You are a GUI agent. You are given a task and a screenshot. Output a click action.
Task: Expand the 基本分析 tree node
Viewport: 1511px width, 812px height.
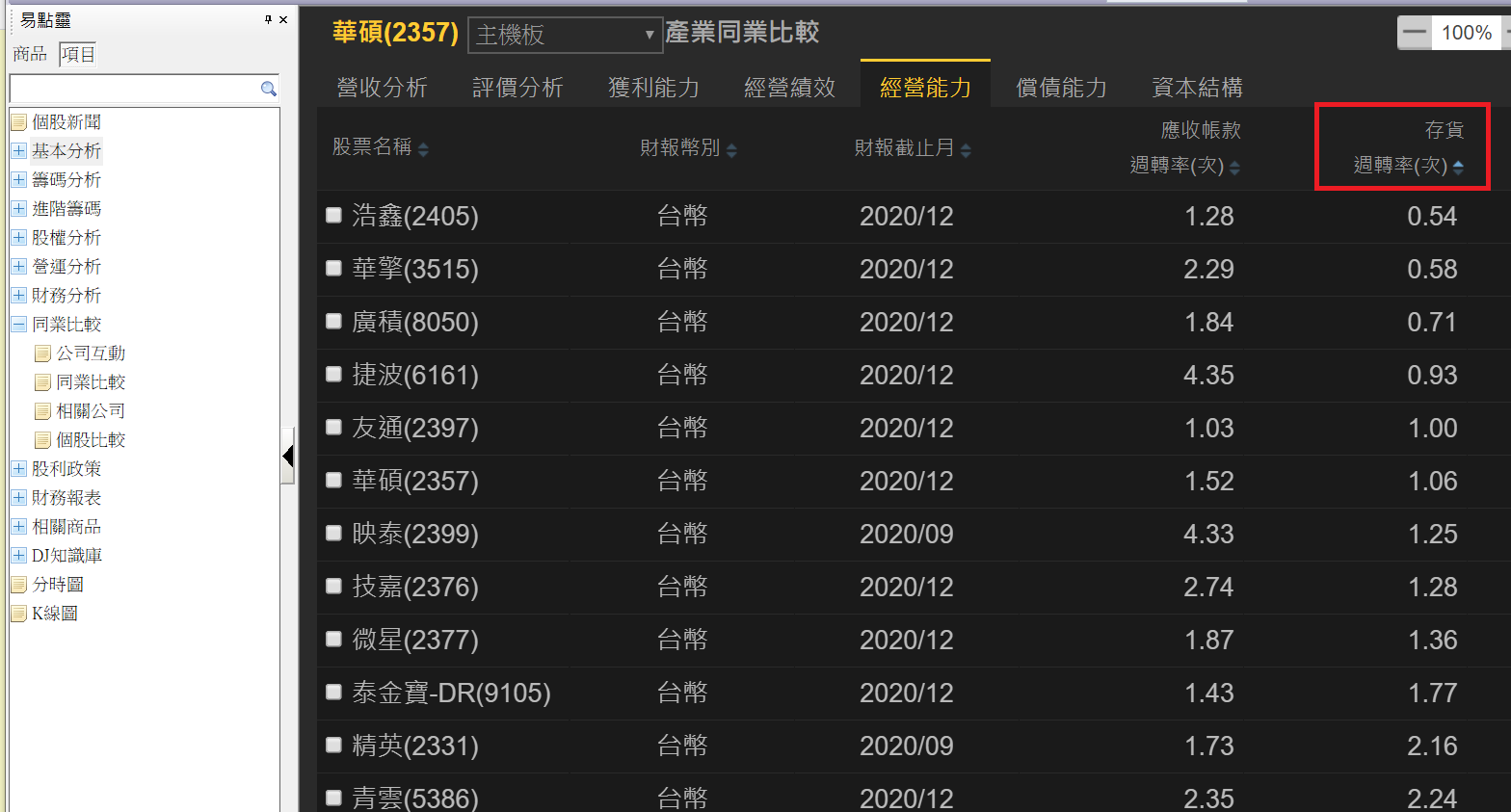coord(18,151)
